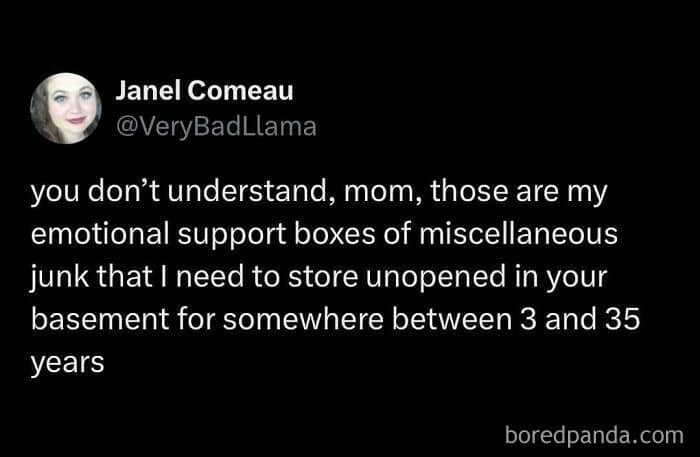Click the word 'unopened' in the tweet

point(436,277)
